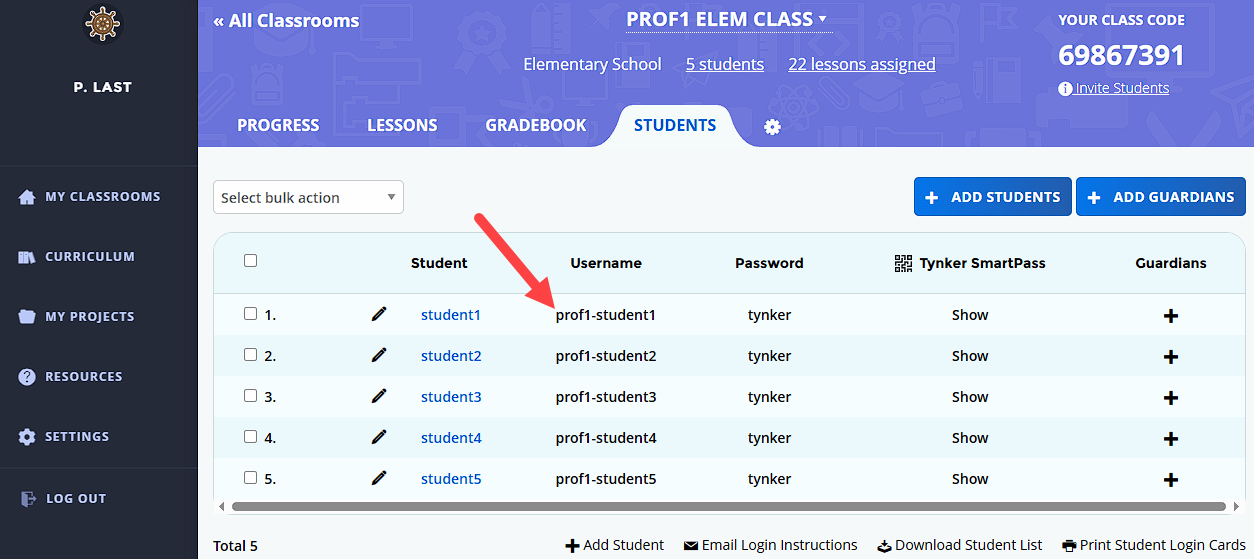Click the Add Students button
1254x559 pixels.
[992, 197]
